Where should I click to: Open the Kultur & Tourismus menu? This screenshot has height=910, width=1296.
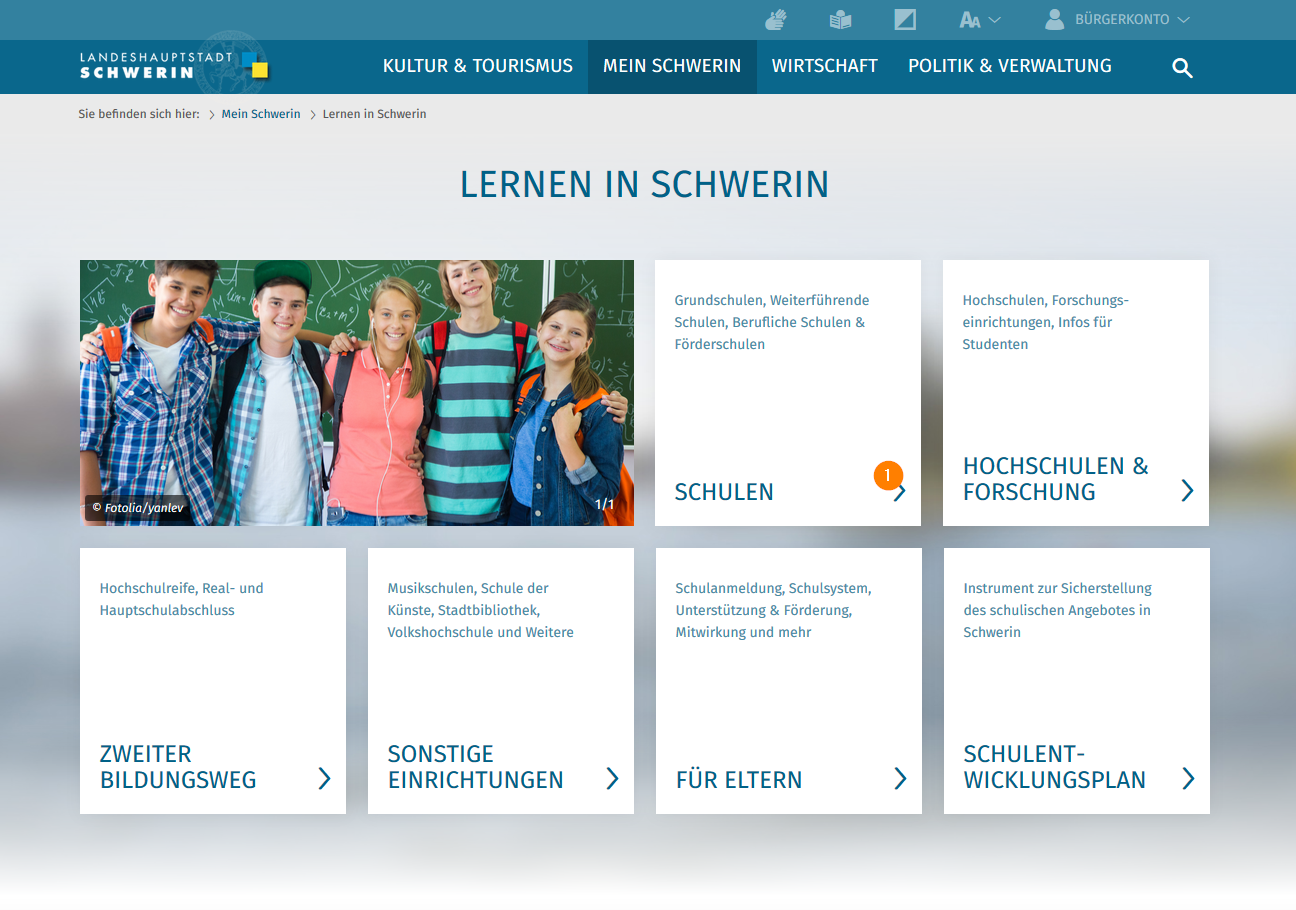pos(478,66)
